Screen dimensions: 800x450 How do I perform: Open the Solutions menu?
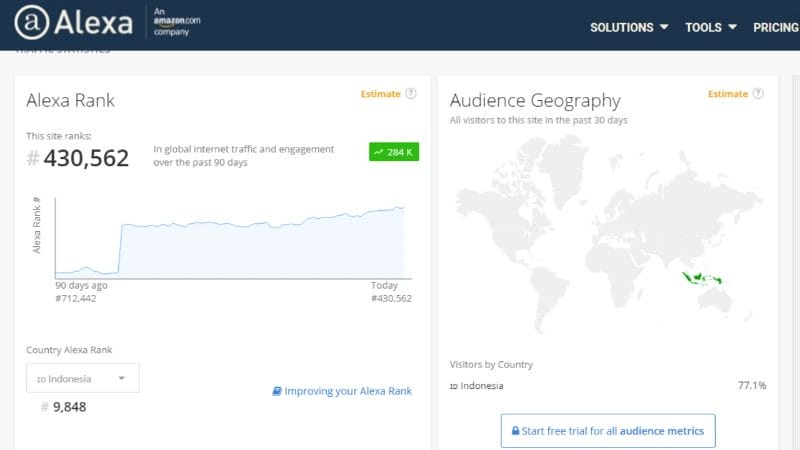point(629,28)
